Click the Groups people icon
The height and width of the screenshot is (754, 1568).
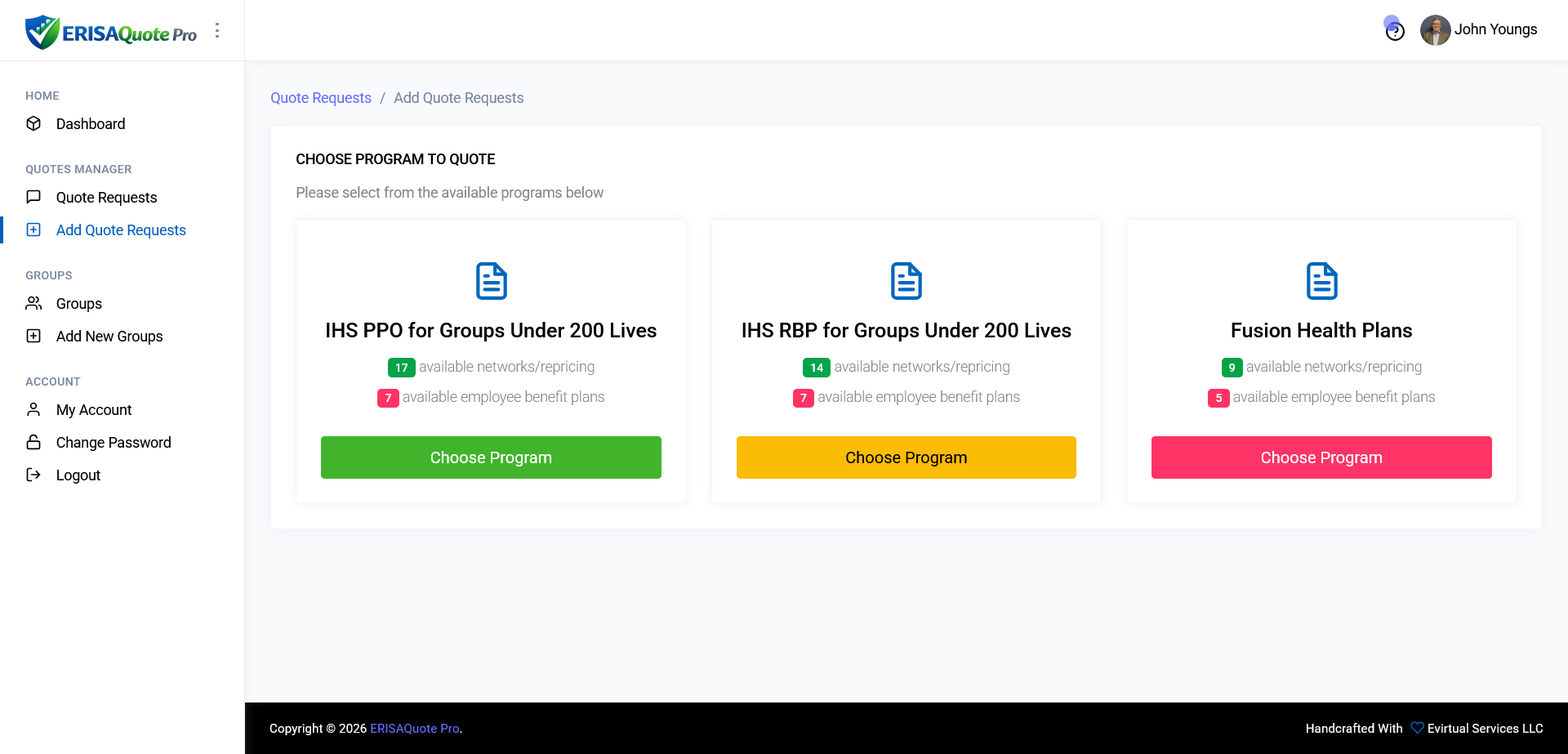33,304
